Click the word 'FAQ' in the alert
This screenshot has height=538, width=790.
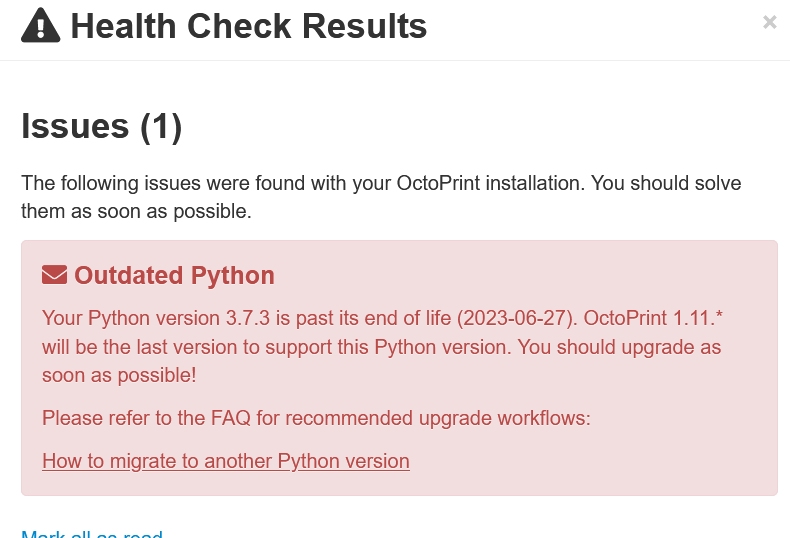(x=230, y=418)
